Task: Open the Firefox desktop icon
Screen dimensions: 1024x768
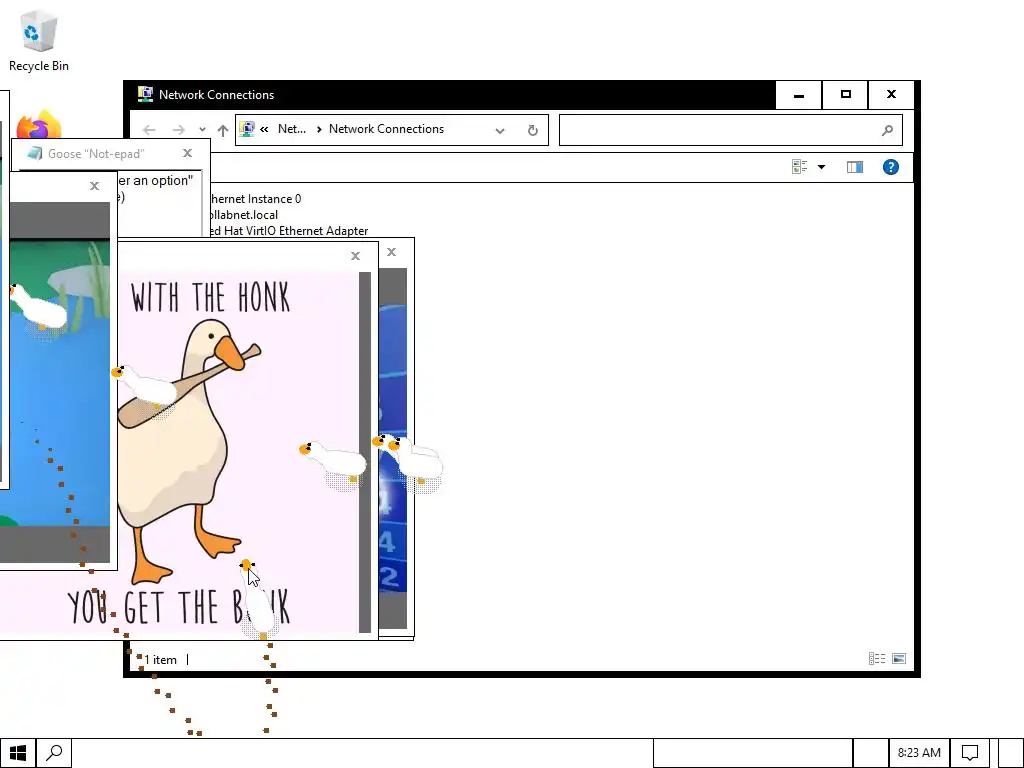Action: click(39, 124)
